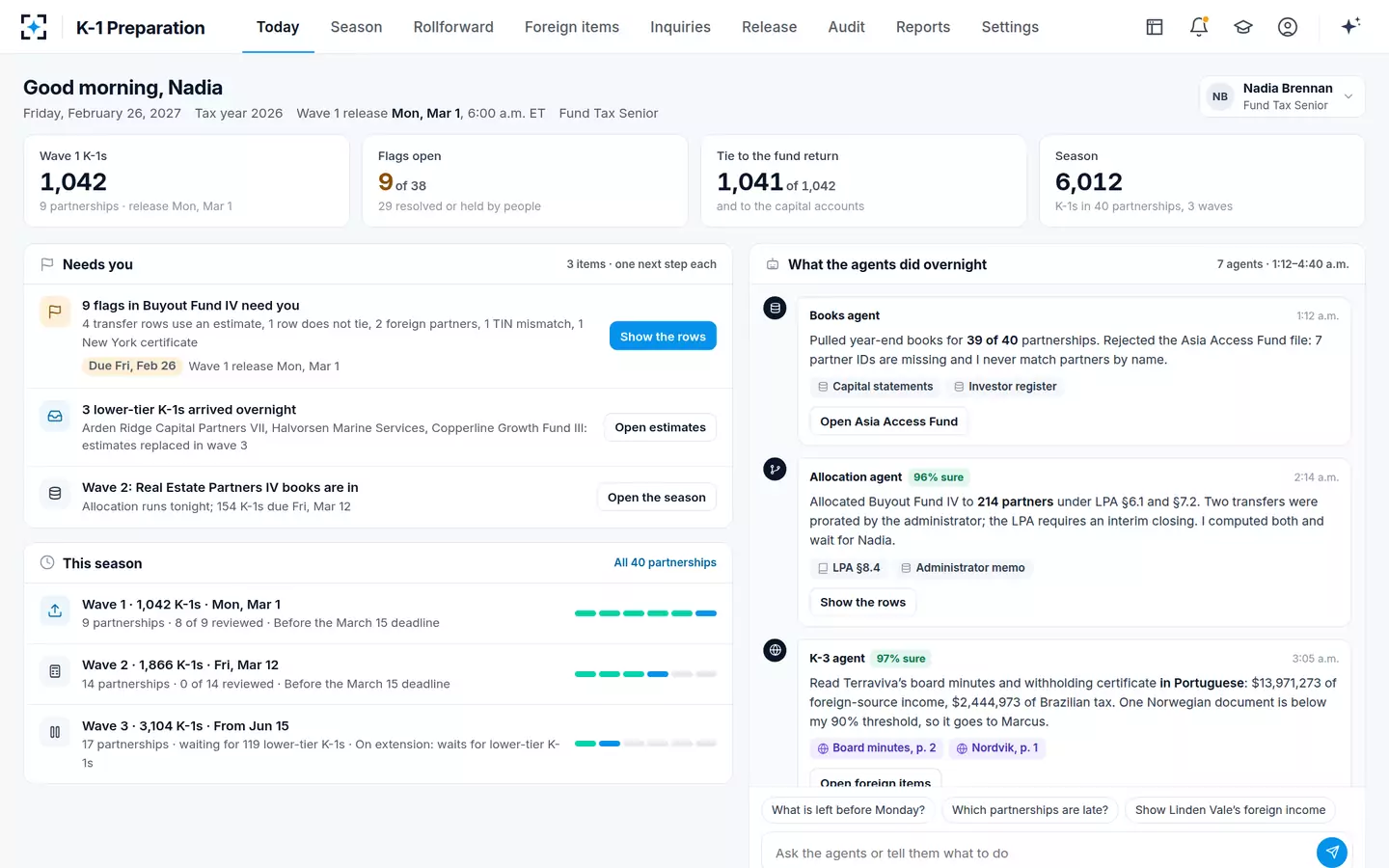
Task: Open the Audit tab
Action: (x=846, y=27)
